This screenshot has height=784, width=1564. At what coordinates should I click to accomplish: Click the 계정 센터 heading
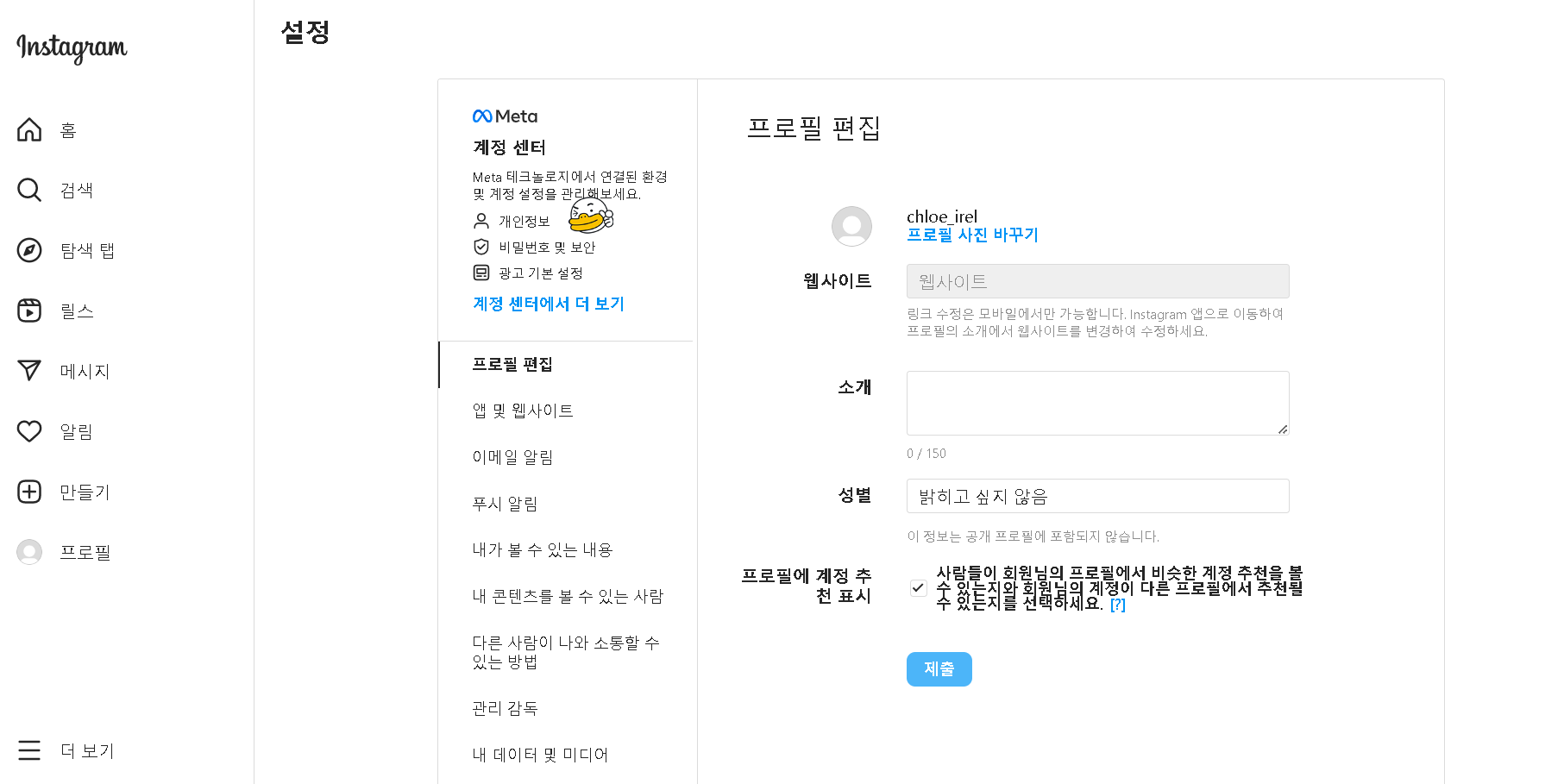click(x=509, y=147)
